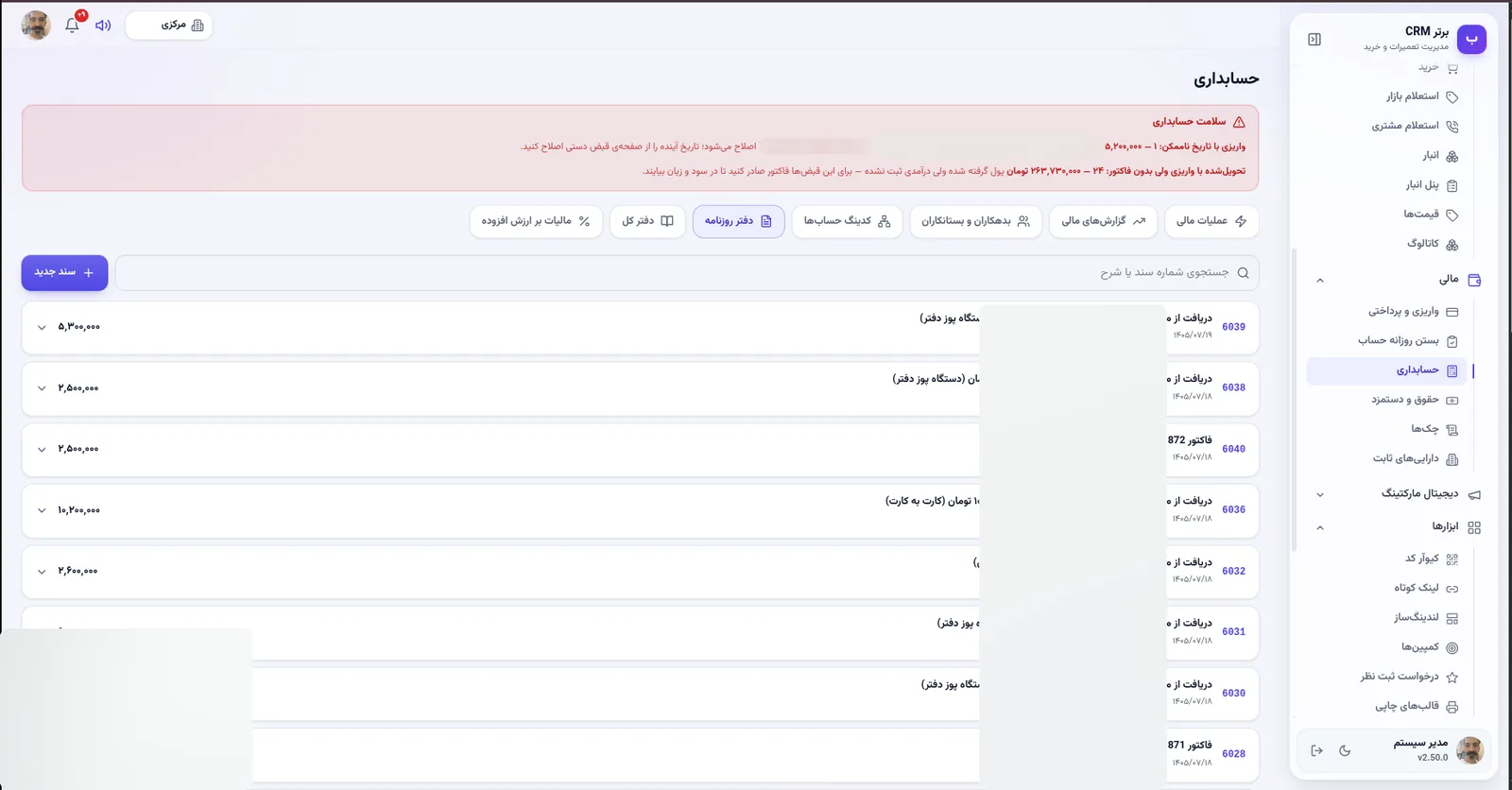Screen dimensions: 1512x790
Task: Open استعلام مشتری in the sidebar
Action: coord(1415,126)
